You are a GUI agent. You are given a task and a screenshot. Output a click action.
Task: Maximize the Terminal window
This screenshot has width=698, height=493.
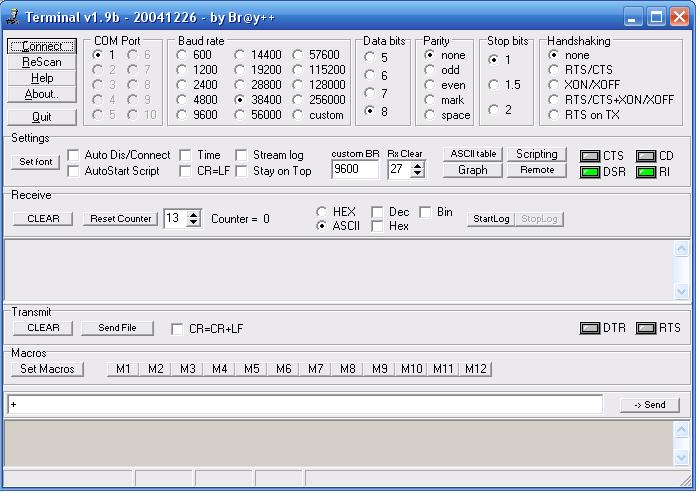point(656,17)
